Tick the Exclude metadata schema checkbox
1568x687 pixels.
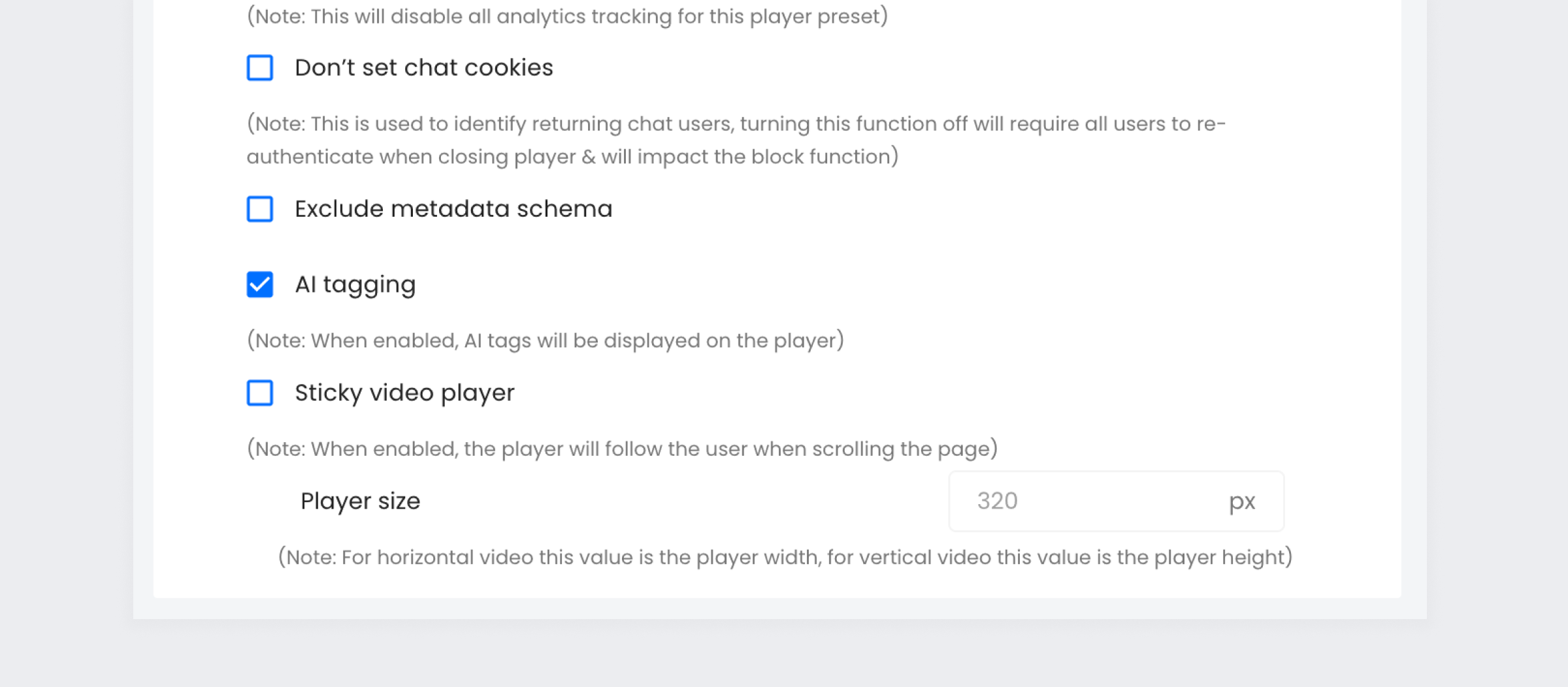[259, 209]
